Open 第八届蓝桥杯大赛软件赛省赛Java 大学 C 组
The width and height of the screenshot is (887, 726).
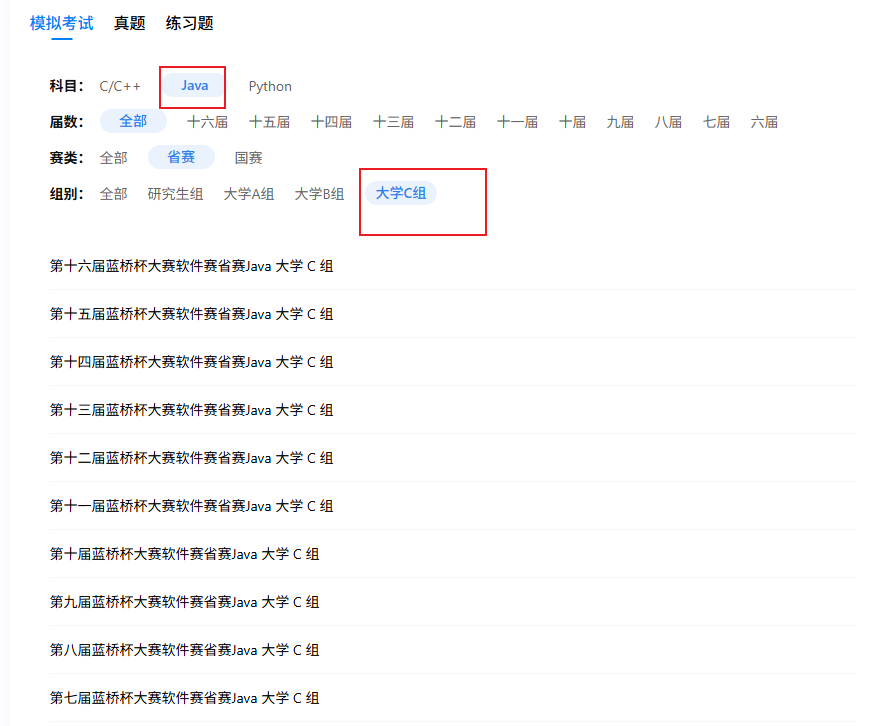[184, 650]
